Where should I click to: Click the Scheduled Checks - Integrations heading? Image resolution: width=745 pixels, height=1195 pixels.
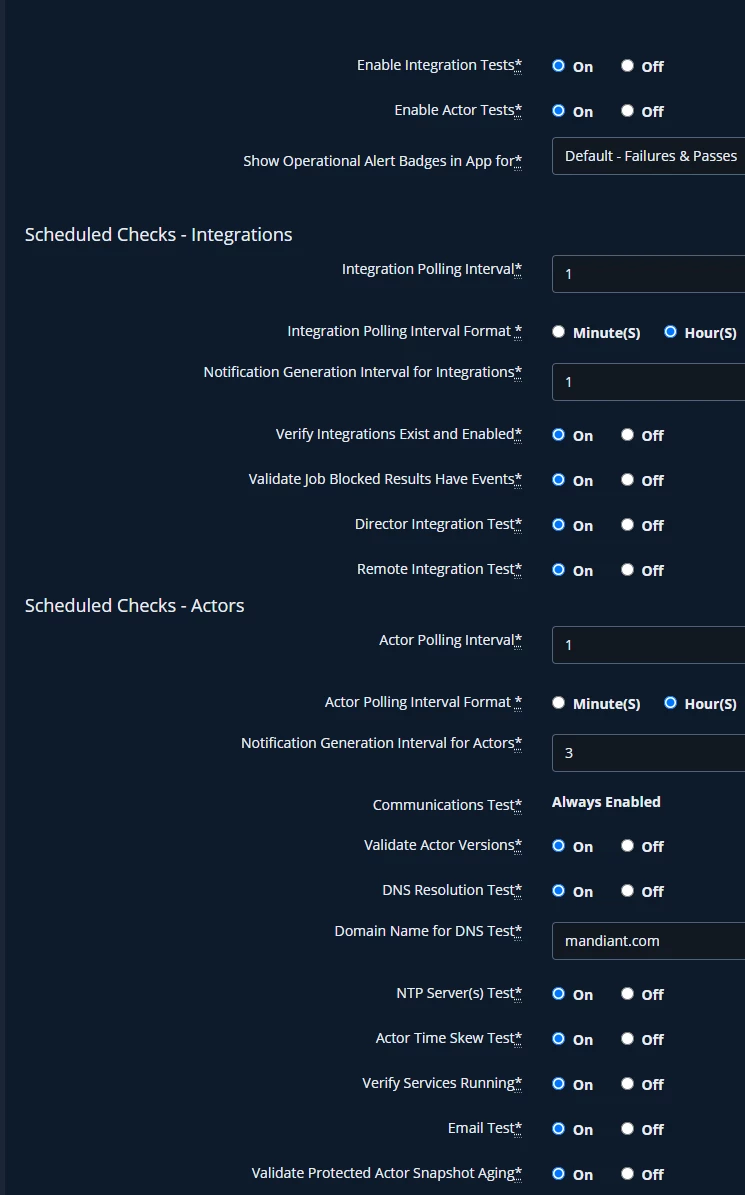click(x=158, y=235)
